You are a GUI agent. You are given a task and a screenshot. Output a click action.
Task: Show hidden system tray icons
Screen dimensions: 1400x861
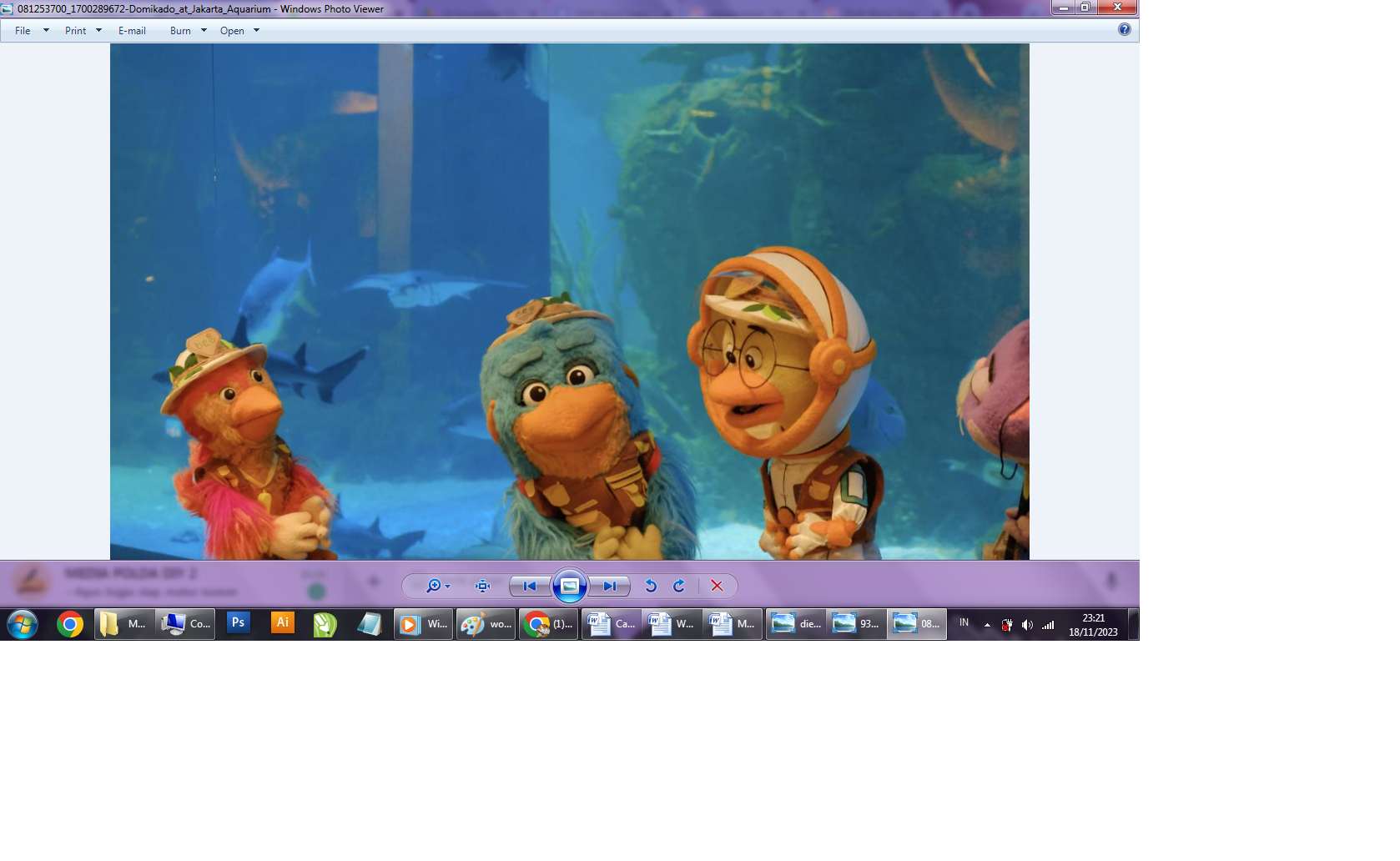pos(987,625)
